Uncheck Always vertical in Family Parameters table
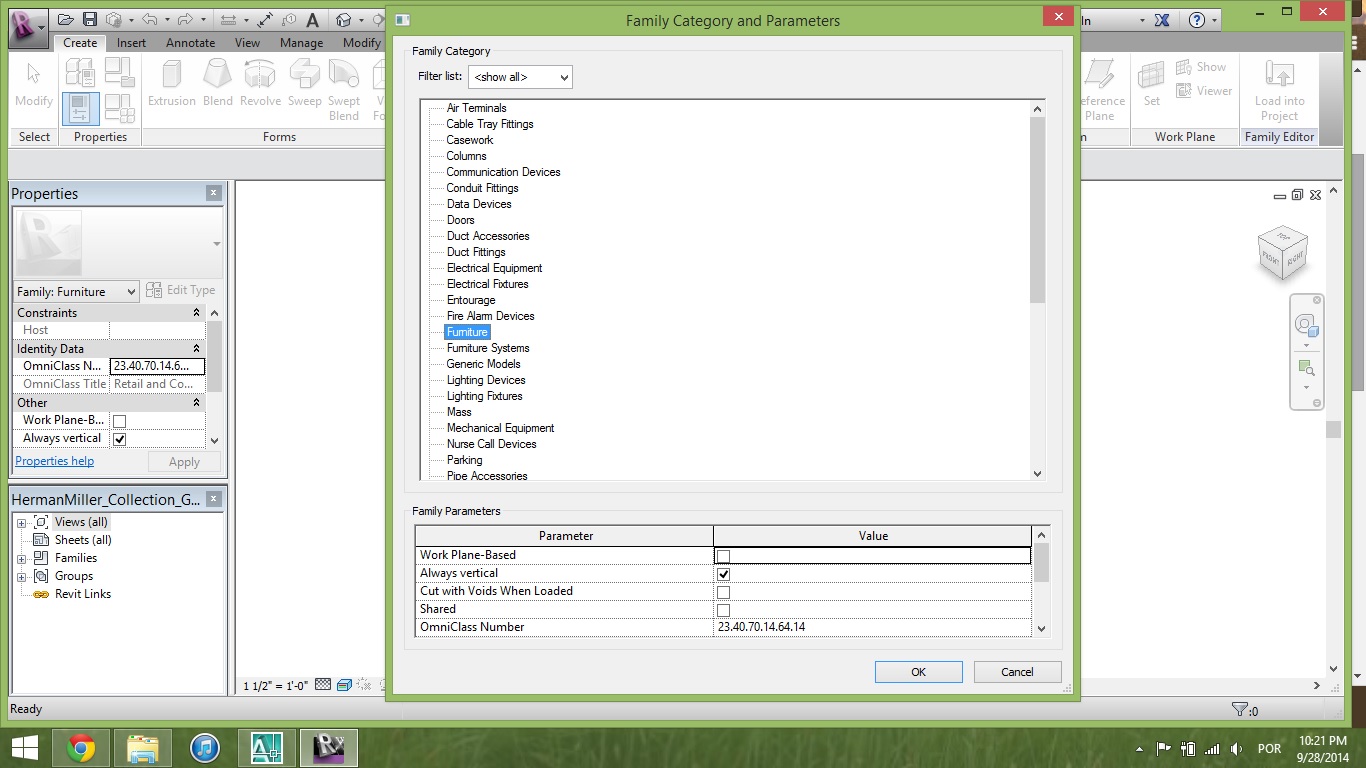 pyautogui.click(x=723, y=574)
